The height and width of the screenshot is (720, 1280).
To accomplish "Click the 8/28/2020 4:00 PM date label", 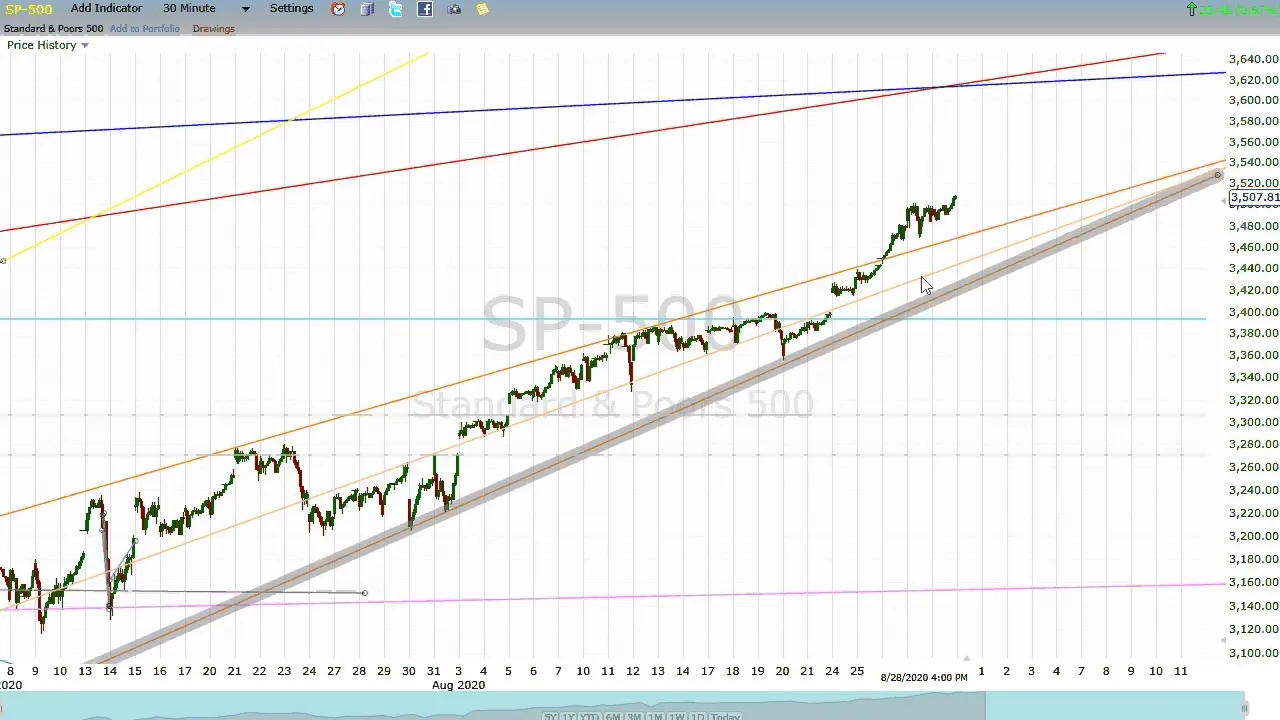I will [923, 678].
